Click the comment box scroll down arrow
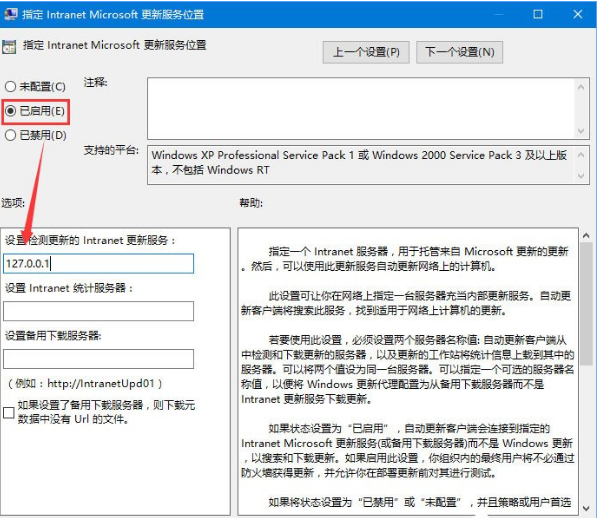 pos(581,131)
